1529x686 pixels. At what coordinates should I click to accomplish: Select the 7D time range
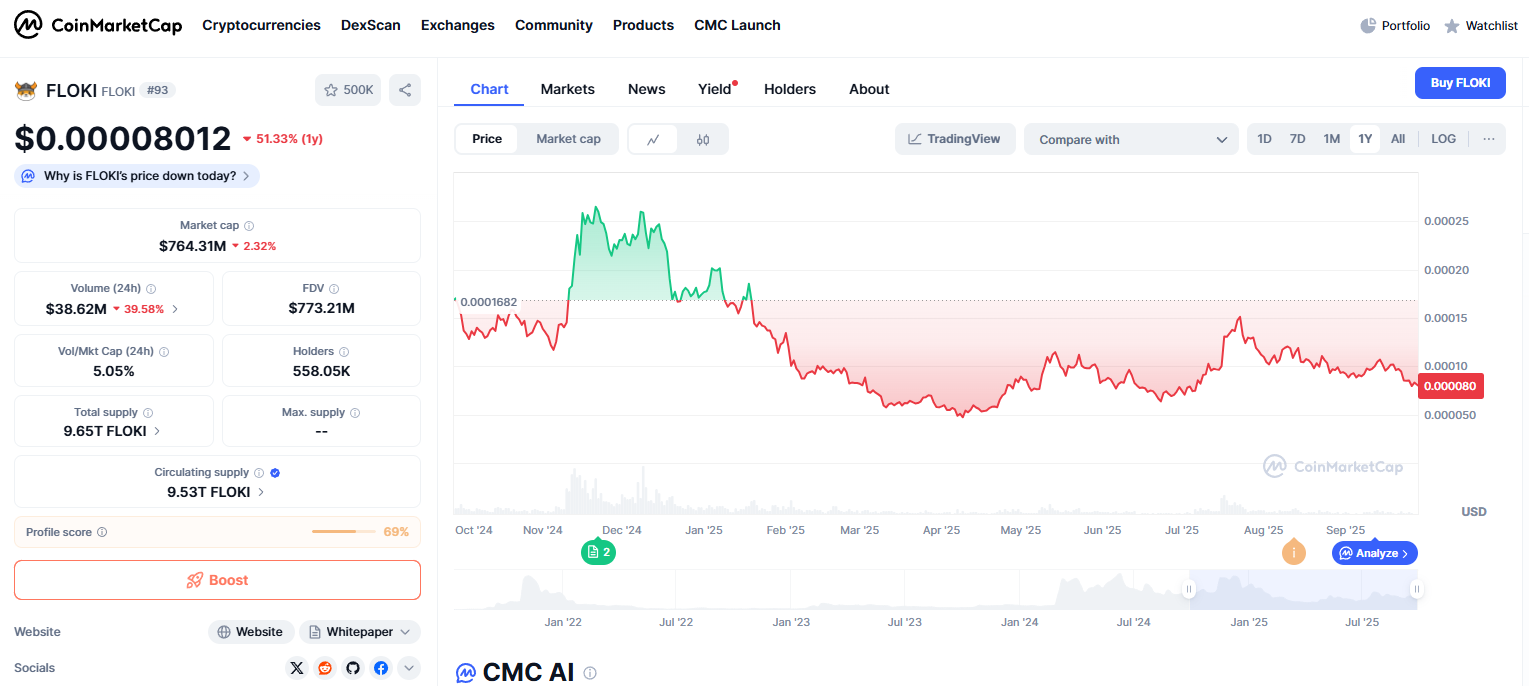tap(1297, 139)
